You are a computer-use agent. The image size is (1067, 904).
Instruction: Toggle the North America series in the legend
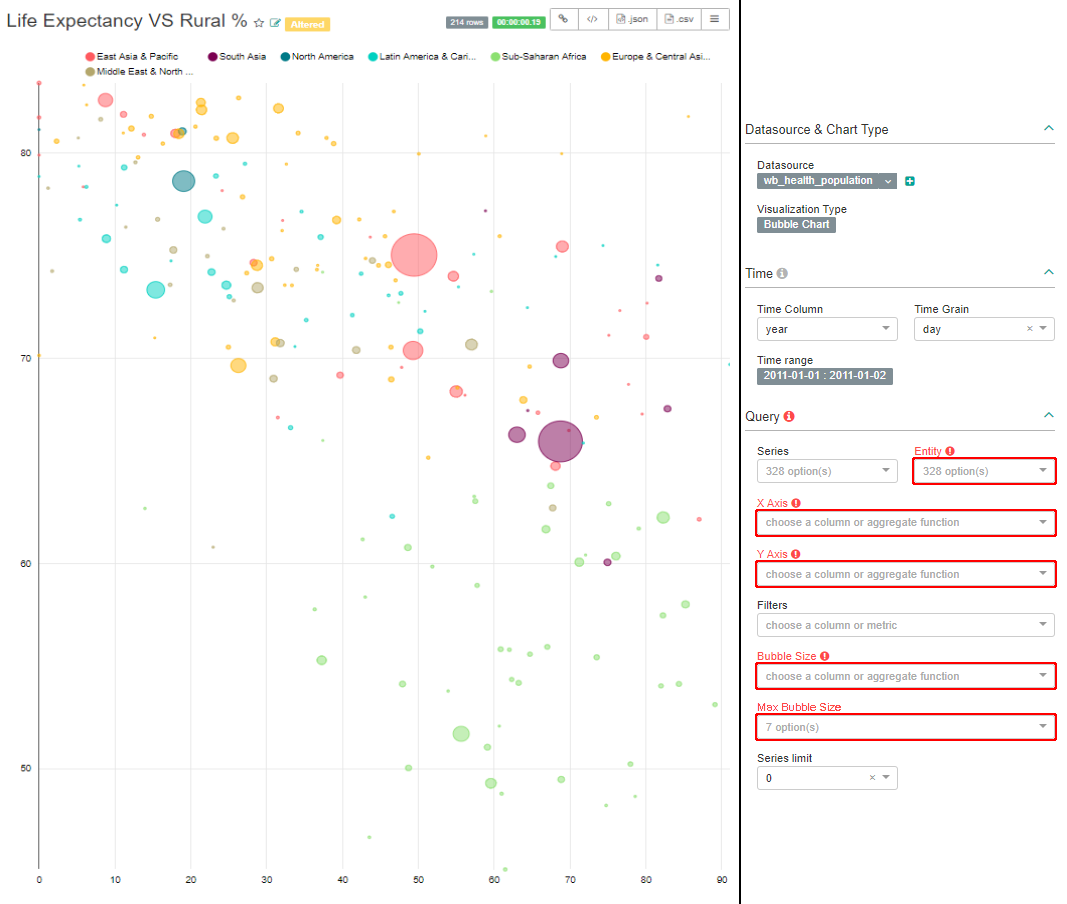pyautogui.click(x=317, y=57)
